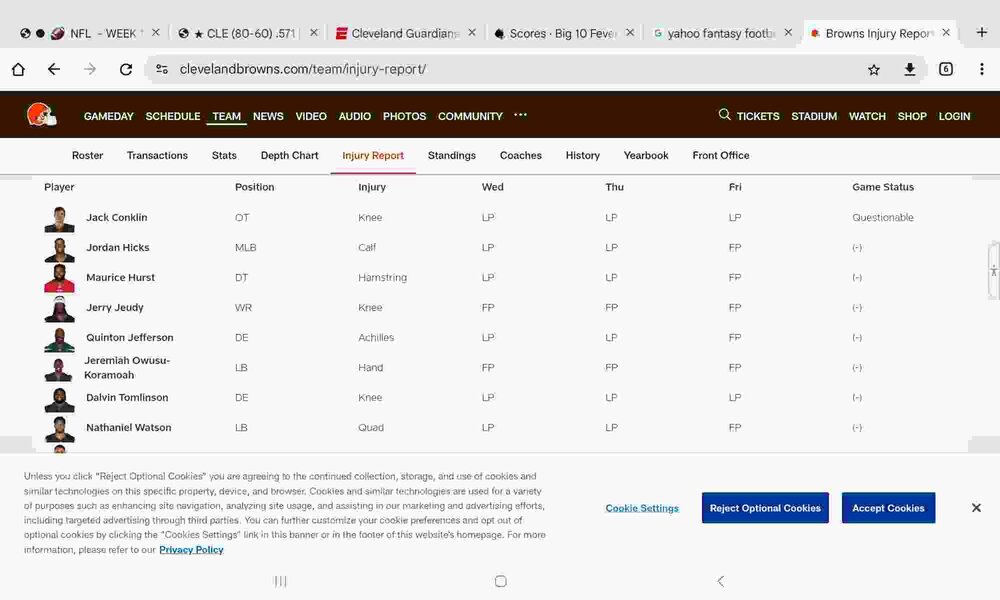Image resolution: width=1000 pixels, height=600 pixels.
Task: Select the Injury Report sub-tab
Action: coord(373,155)
